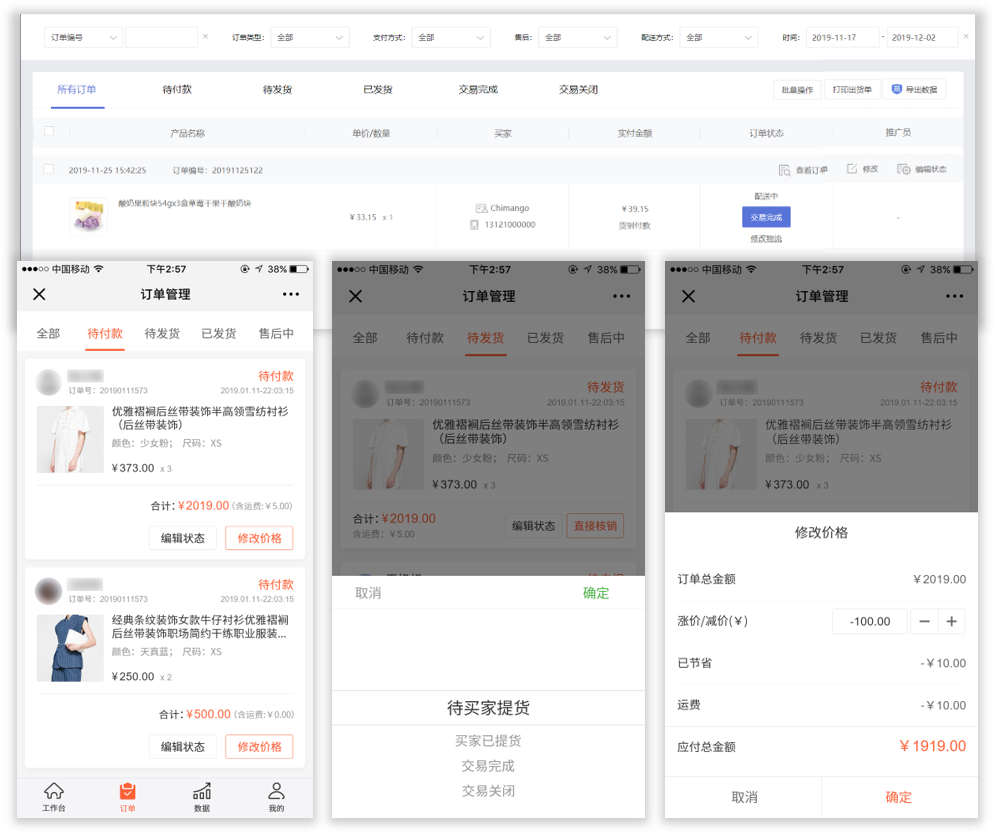The height and width of the screenshot is (834, 995).
Task: Tap the 数据 data chart icon in bottom bar
Action: [x=202, y=790]
